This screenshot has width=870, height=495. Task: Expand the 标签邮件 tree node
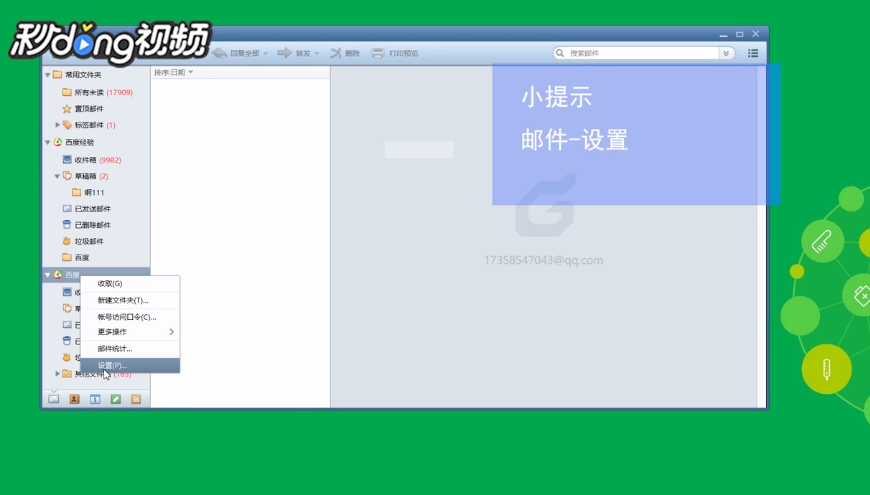57,125
